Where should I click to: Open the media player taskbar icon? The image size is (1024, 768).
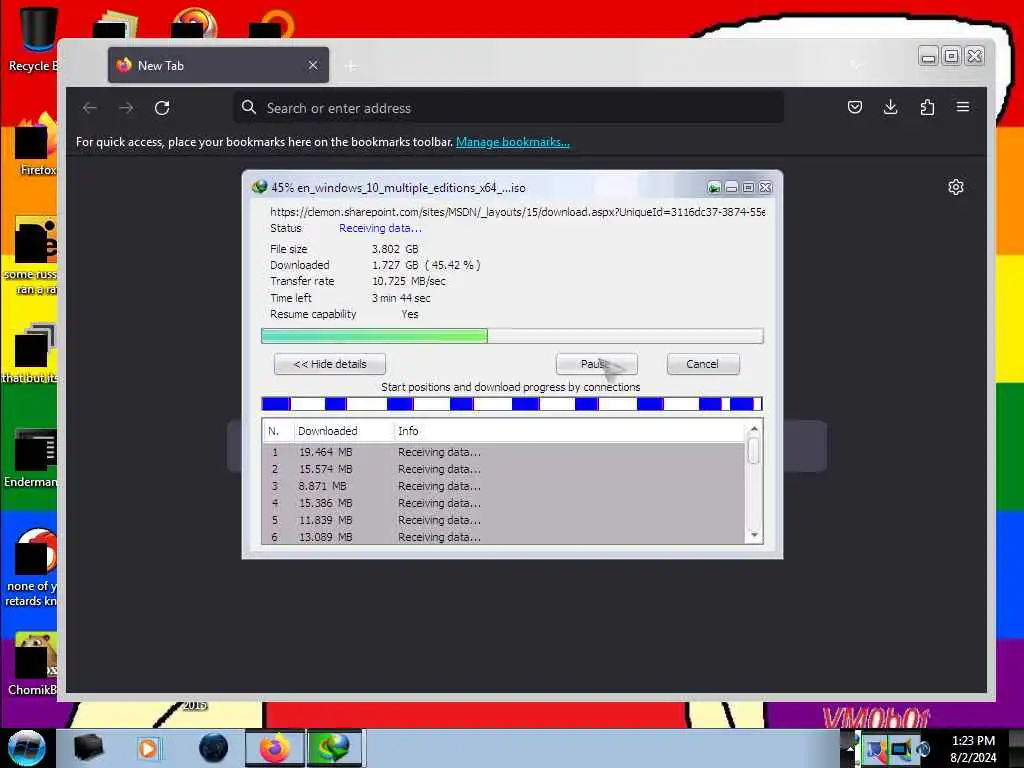click(148, 748)
